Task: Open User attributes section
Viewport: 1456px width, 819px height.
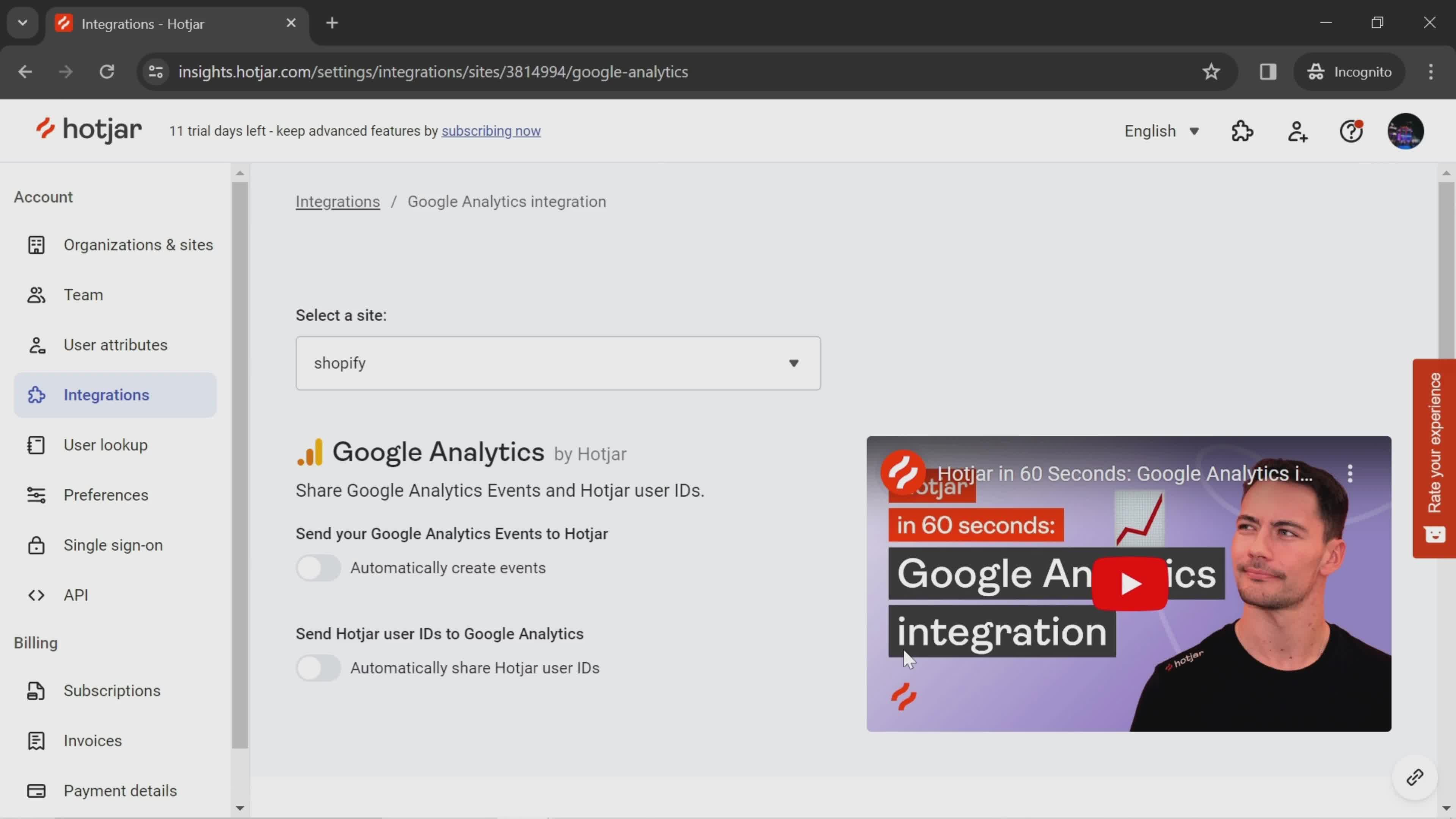Action: pos(115,344)
